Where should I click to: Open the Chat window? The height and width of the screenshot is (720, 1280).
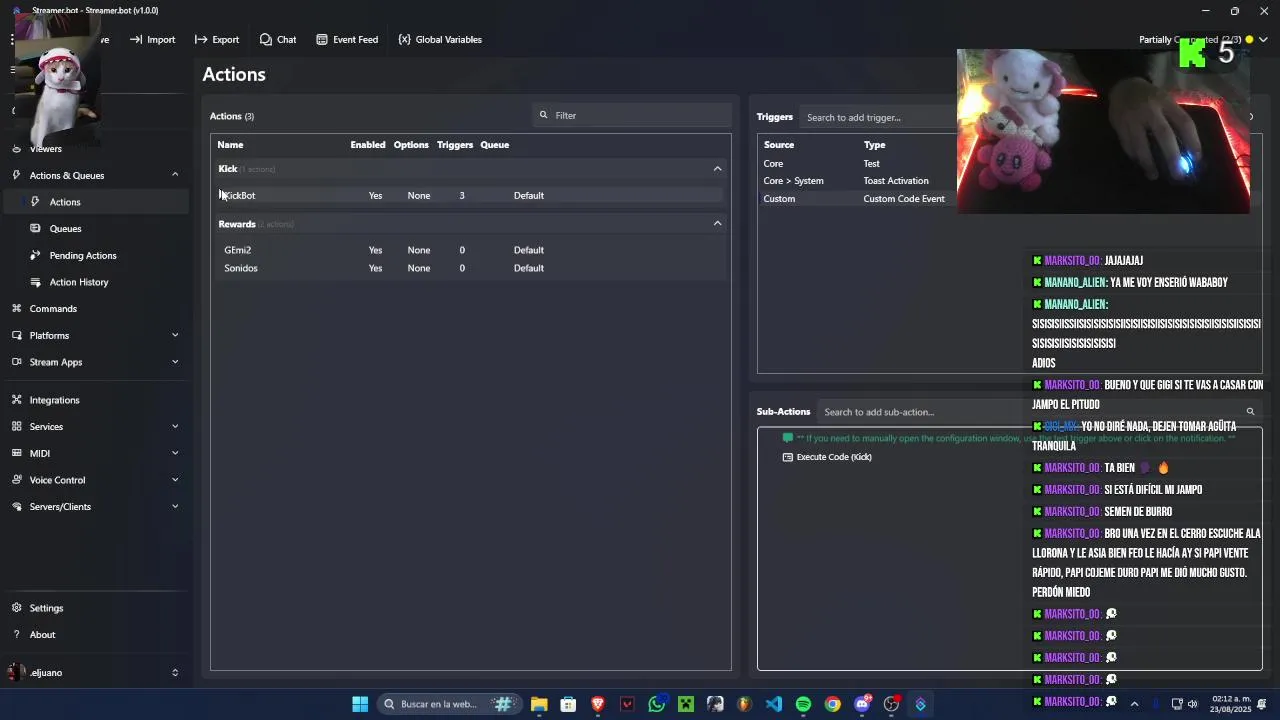278,40
